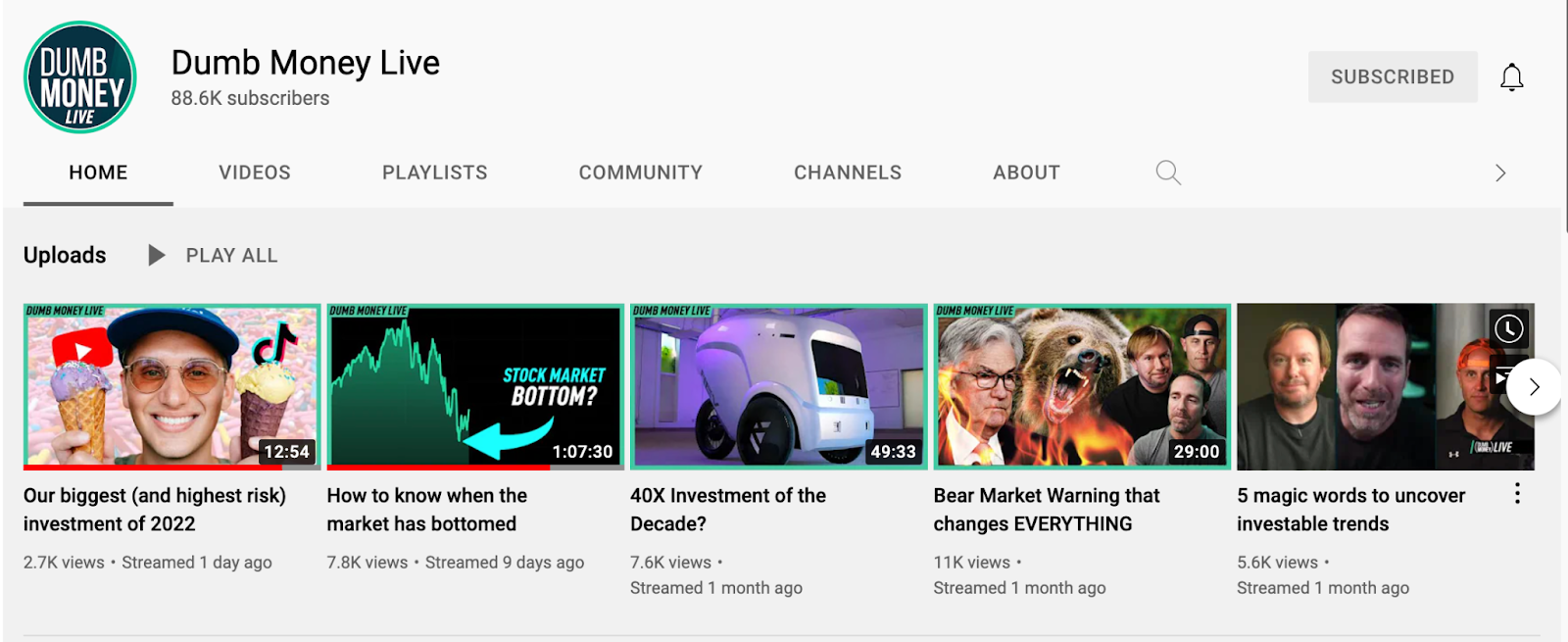This screenshot has height=642, width=1568.
Task: Open the channel search magnifier icon
Action: 1167,173
